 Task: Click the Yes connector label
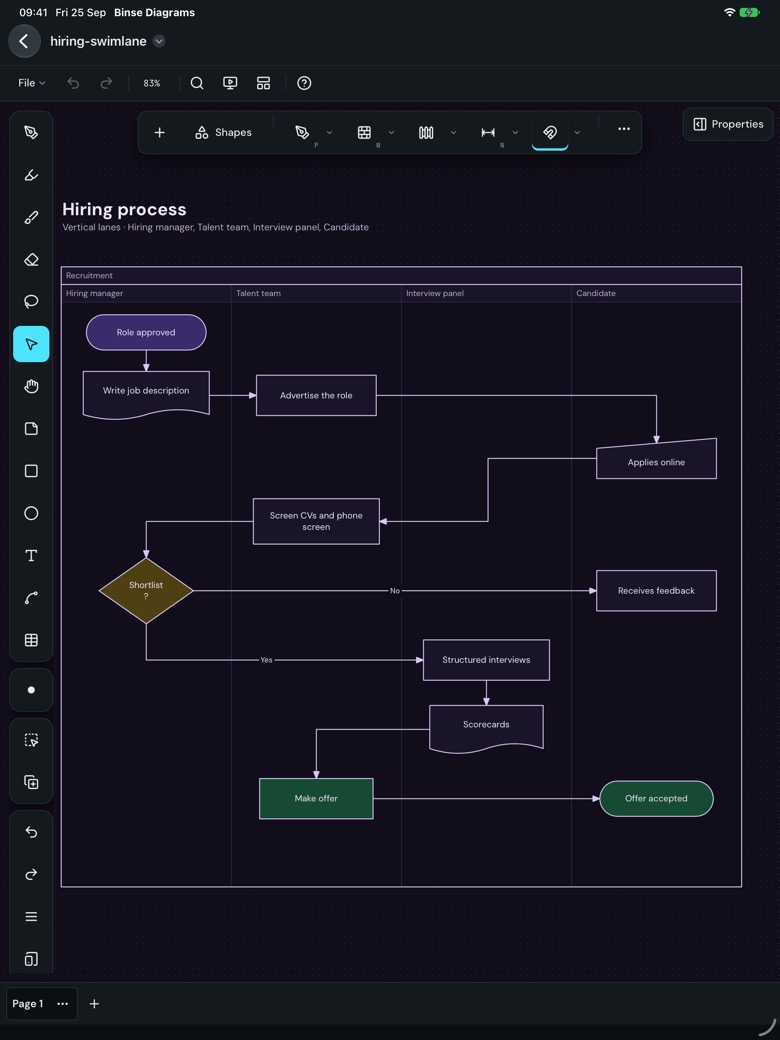pos(266,660)
